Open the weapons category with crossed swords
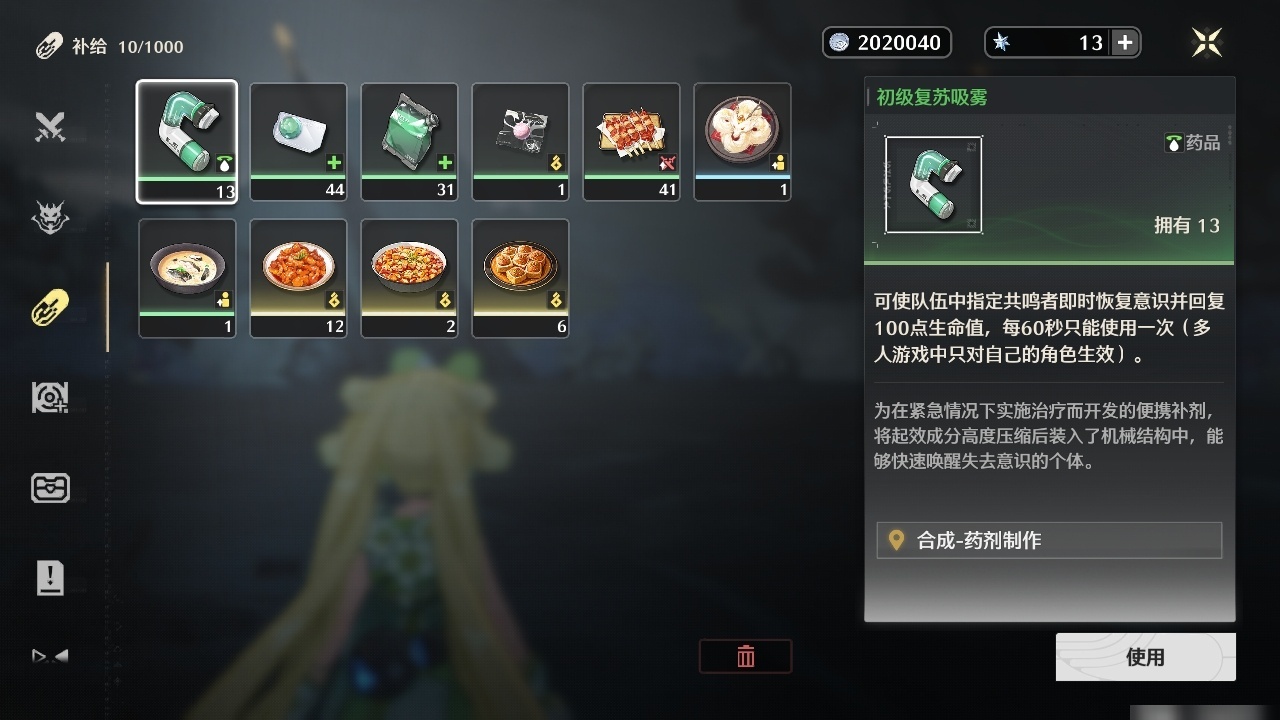Viewport: 1280px width, 720px height. (x=50, y=127)
